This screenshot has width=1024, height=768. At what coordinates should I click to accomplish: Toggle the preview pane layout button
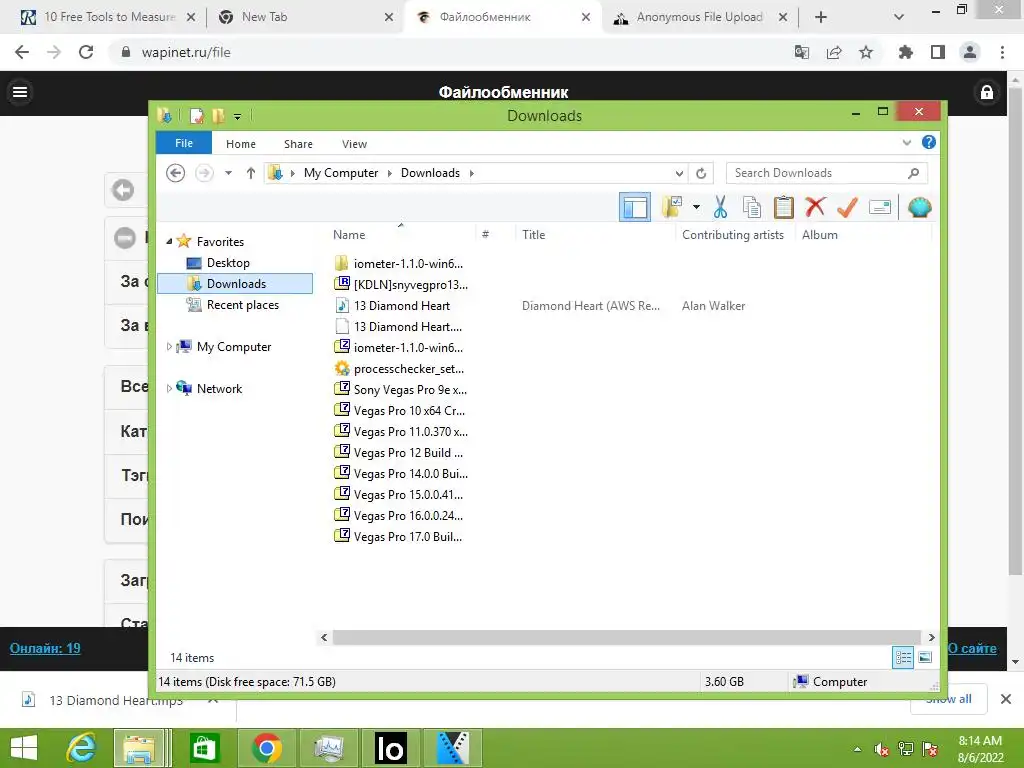[x=635, y=208]
